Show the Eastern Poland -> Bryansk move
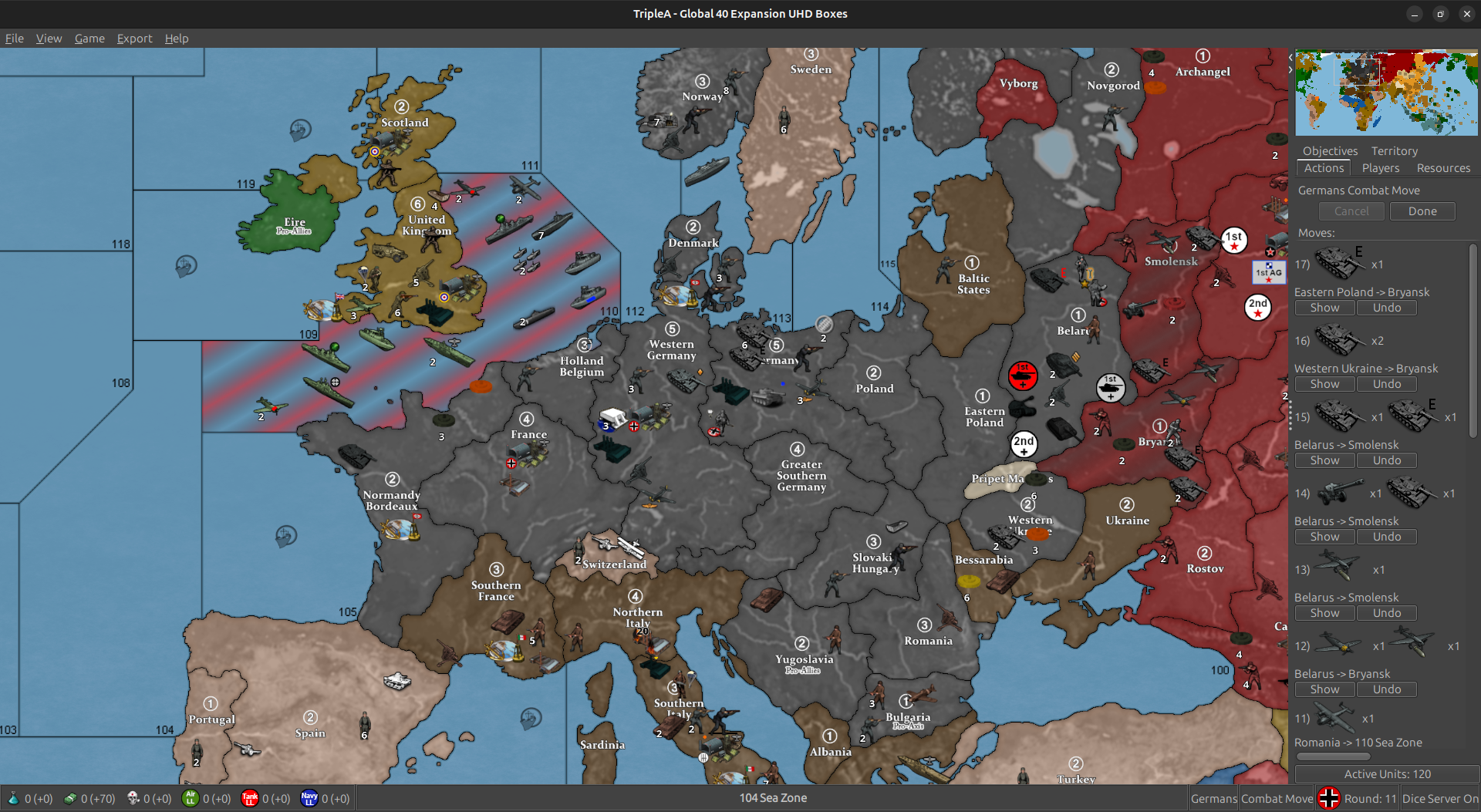 point(1324,308)
